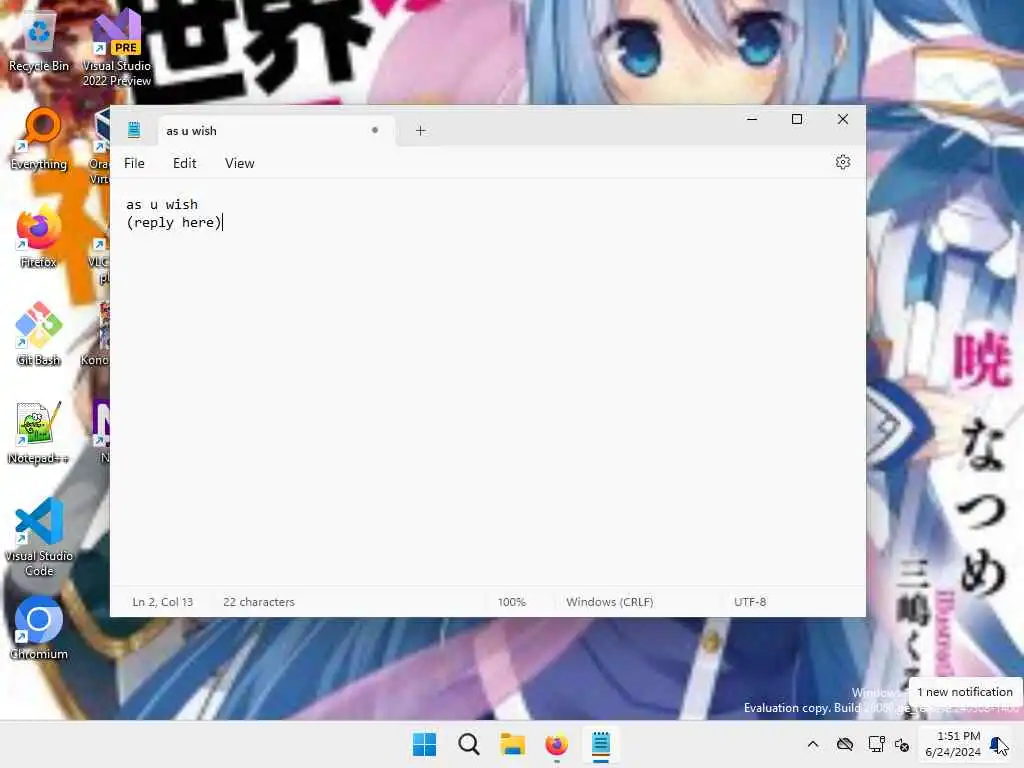Close the 'as u wish' tab via unsaved dot
1024x768 pixels.
tap(375, 130)
